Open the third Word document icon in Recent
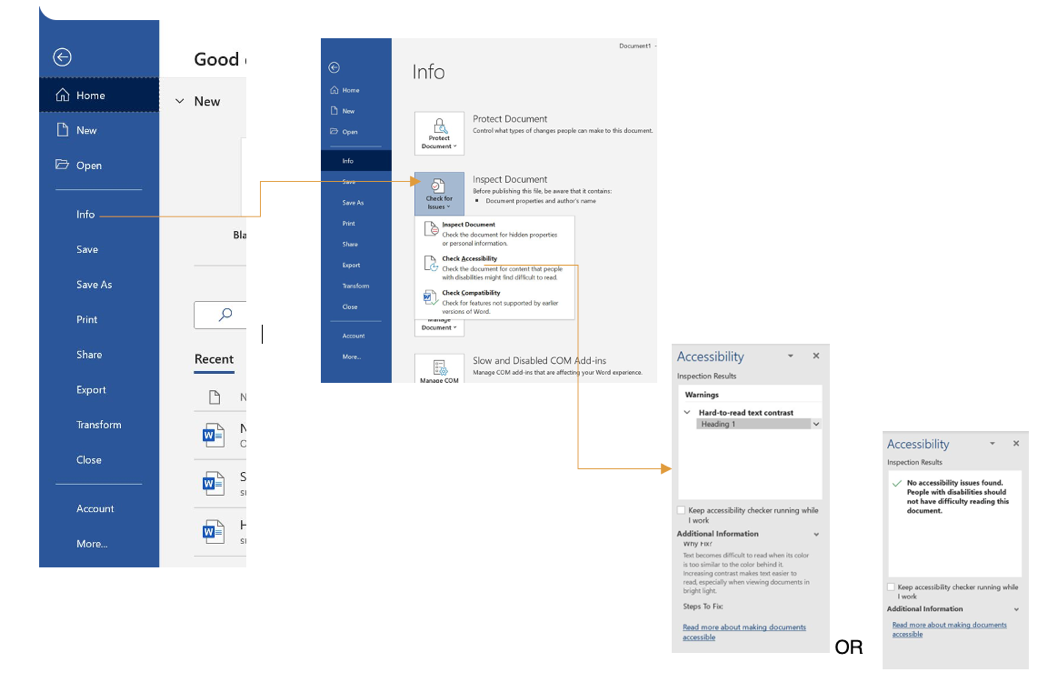Image resolution: width=1038 pixels, height=693 pixels. pos(213,531)
